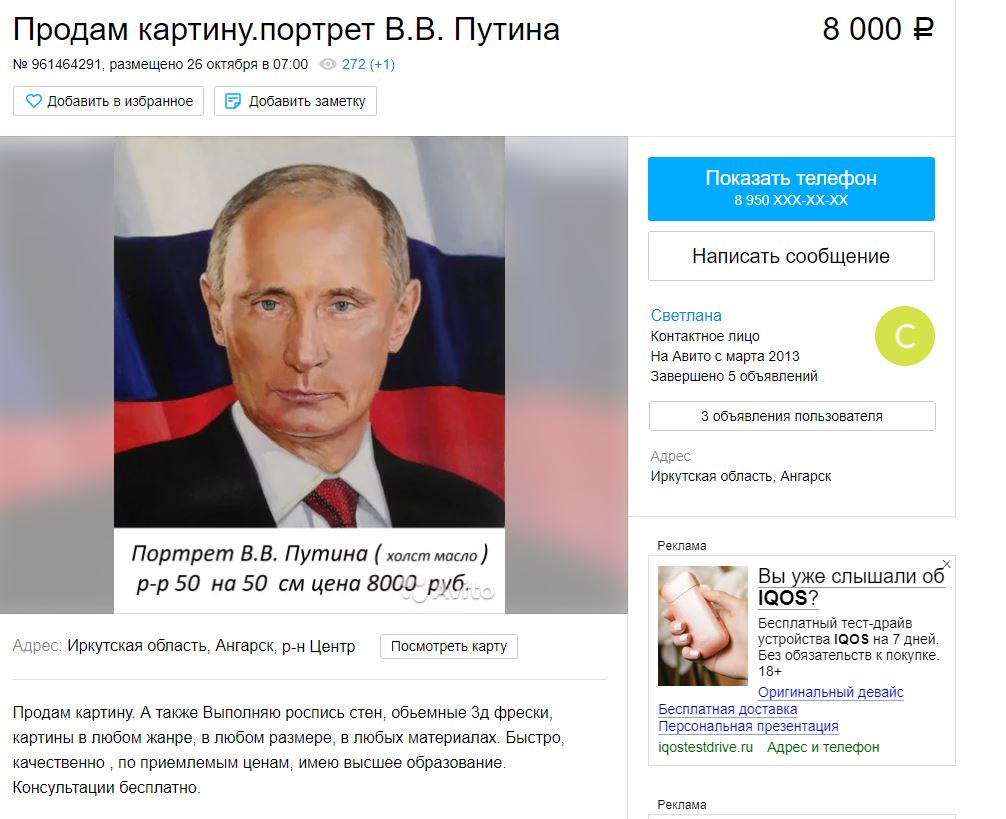This screenshot has height=819, width=1006.
Task: Click the Добавить в избранное button text
Action: (x=120, y=101)
